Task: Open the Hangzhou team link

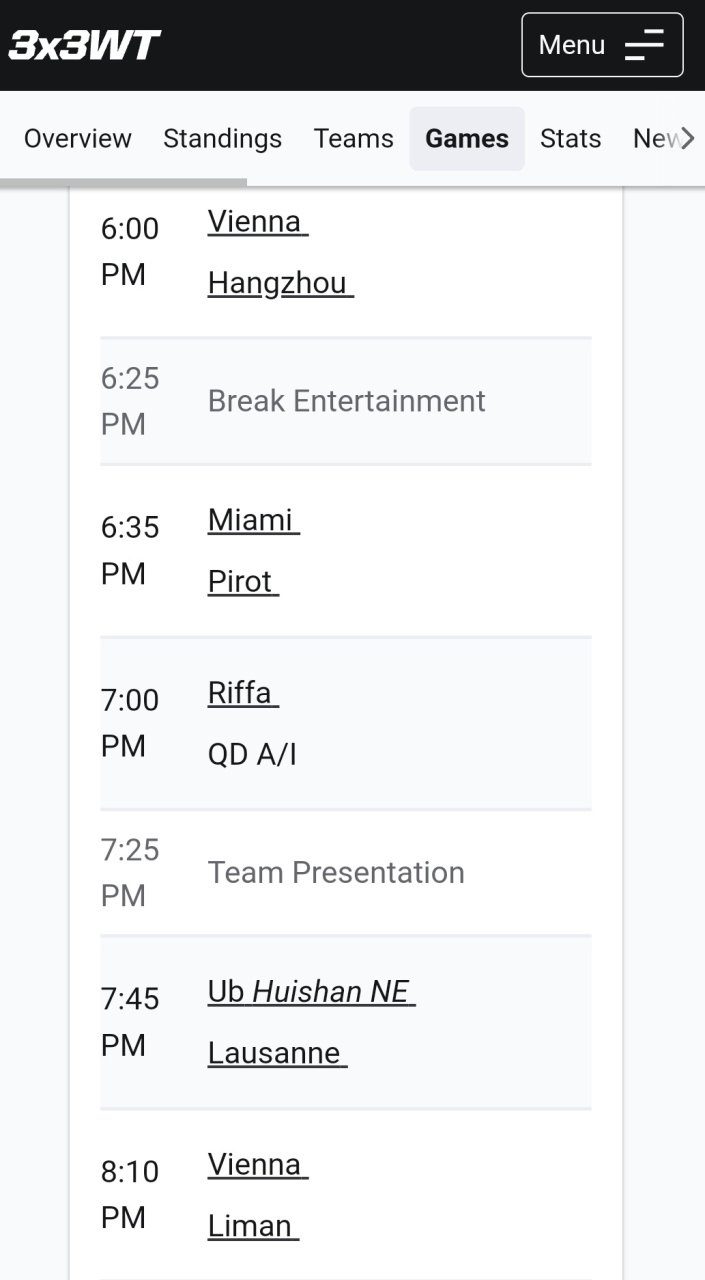Action: 280,284
